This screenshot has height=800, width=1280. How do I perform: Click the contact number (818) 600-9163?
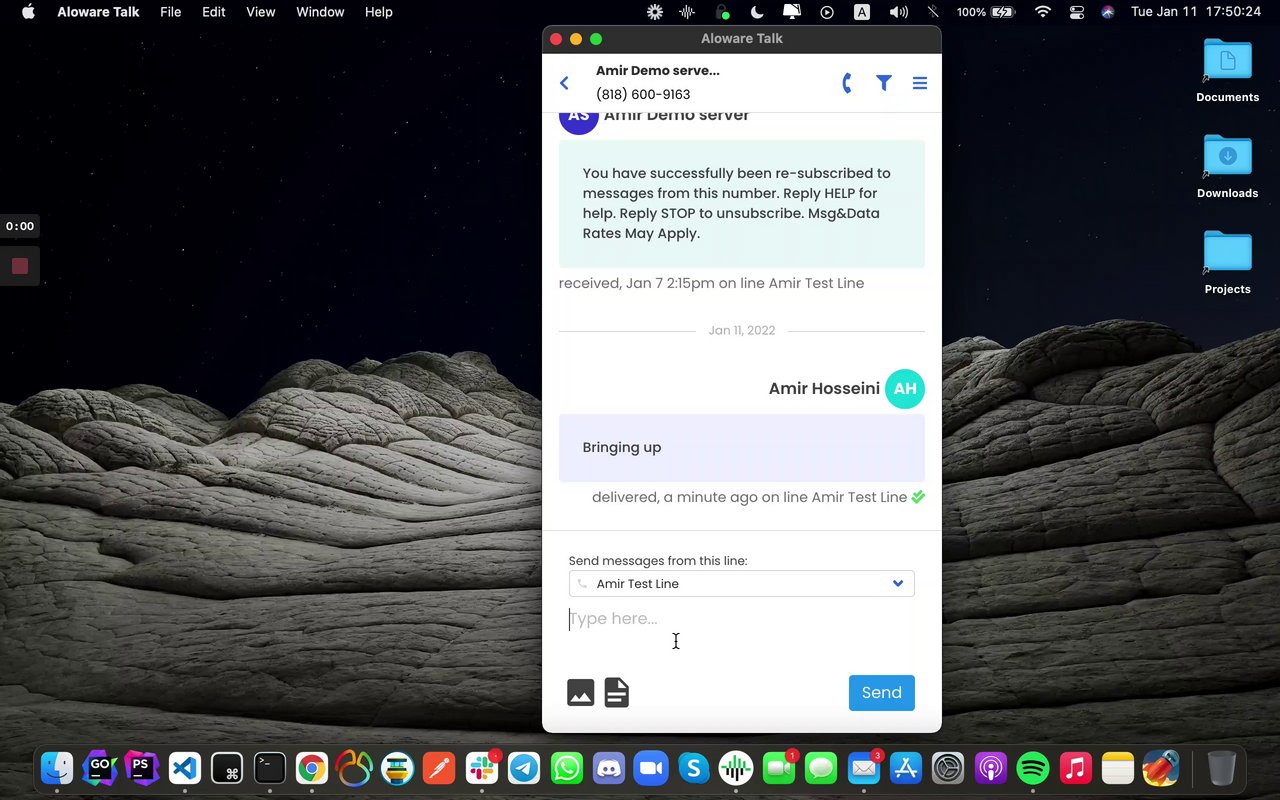pos(643,94)
